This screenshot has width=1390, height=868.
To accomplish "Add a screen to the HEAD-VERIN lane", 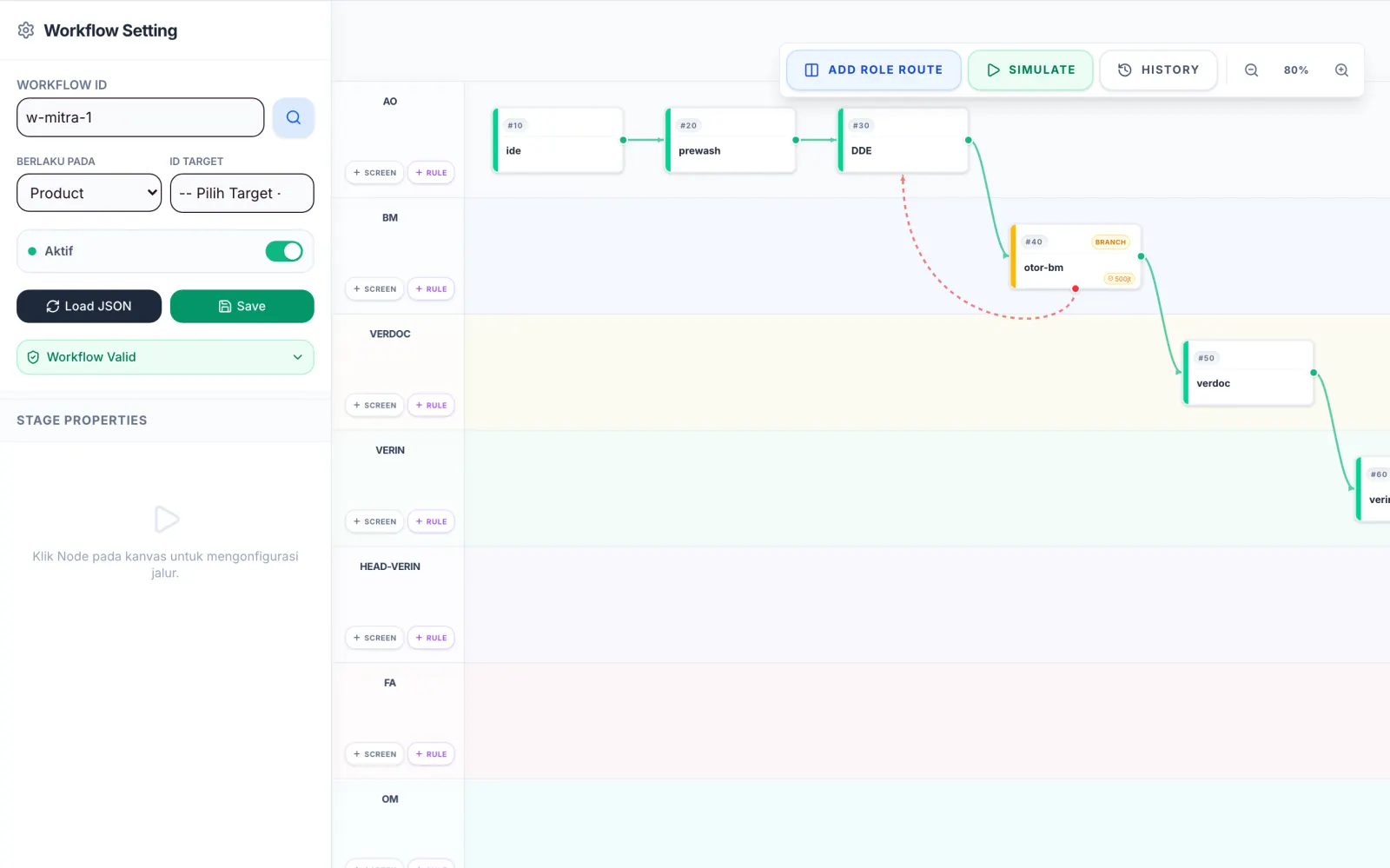I will click(374, 639).
